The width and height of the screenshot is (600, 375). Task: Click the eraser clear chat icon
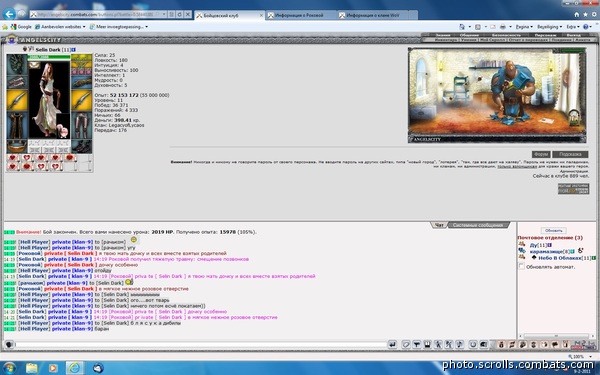(406, 345)
